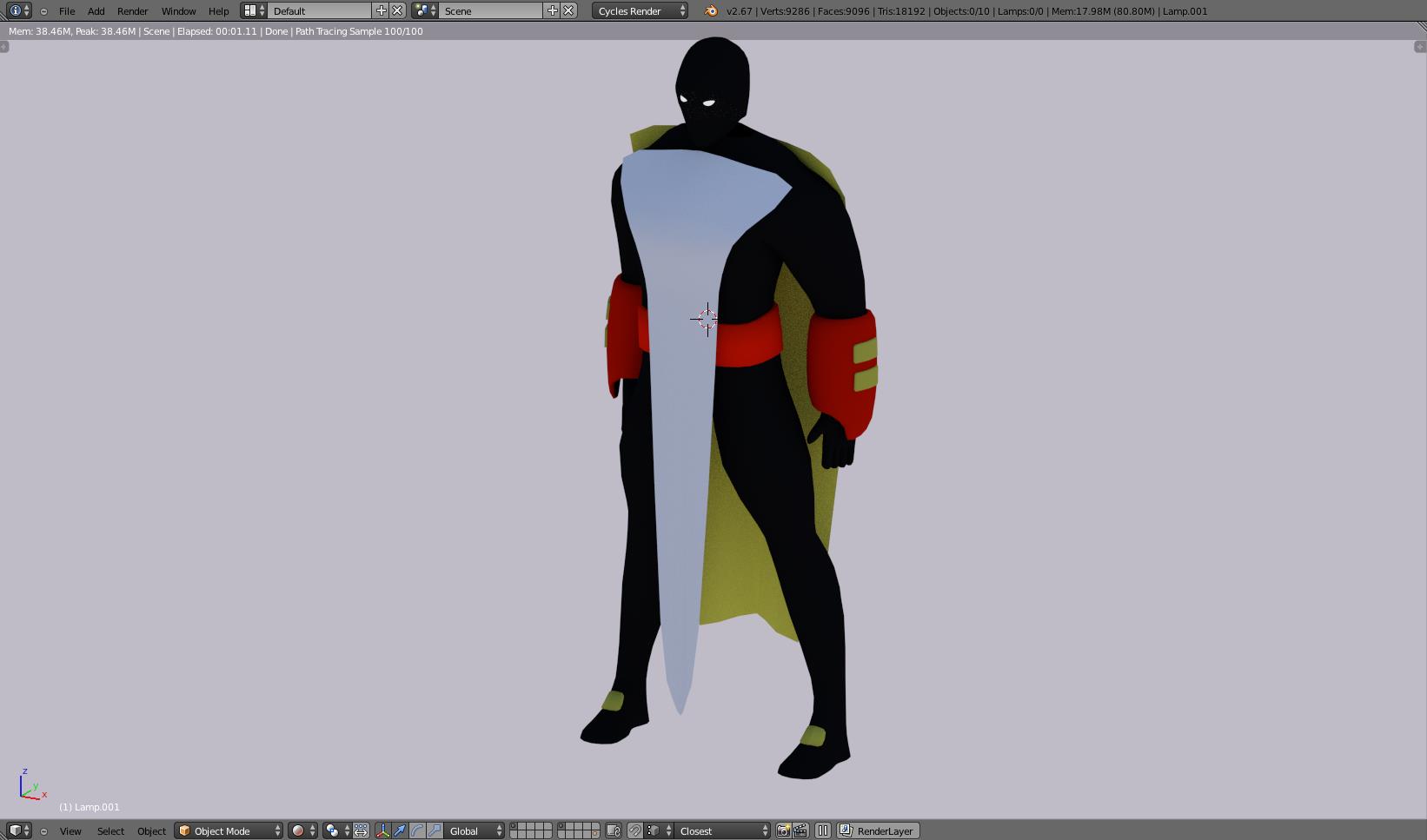Select the translate manipulator arrow icon
Screen dimensions: 1427x840
point(400,830)
